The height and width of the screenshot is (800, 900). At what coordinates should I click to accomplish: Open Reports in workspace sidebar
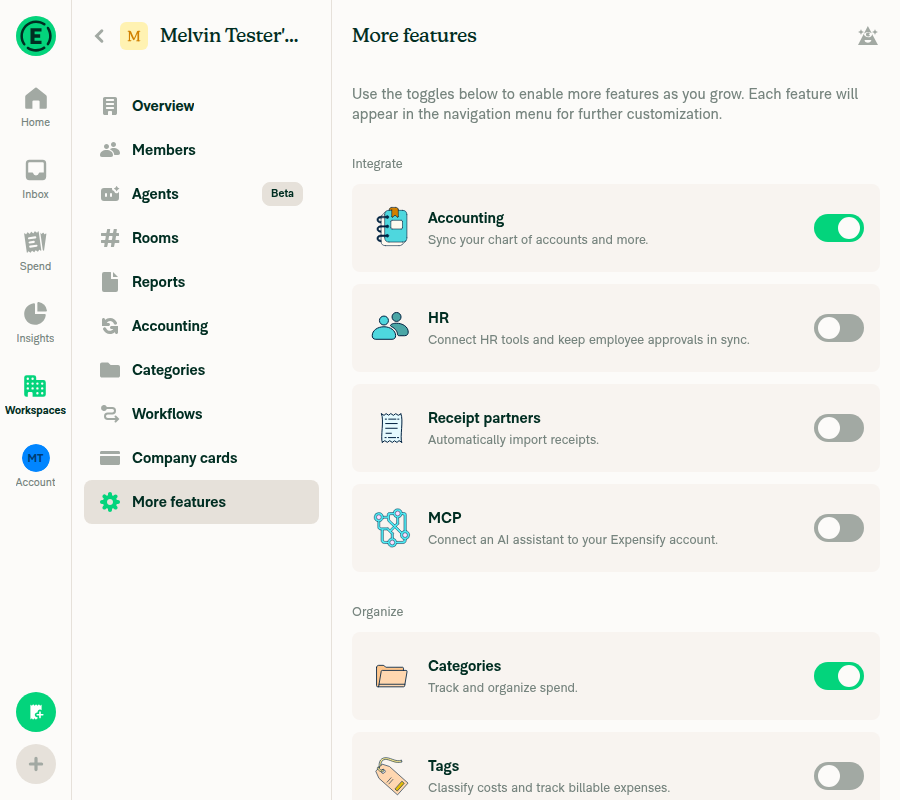[201, 282]
